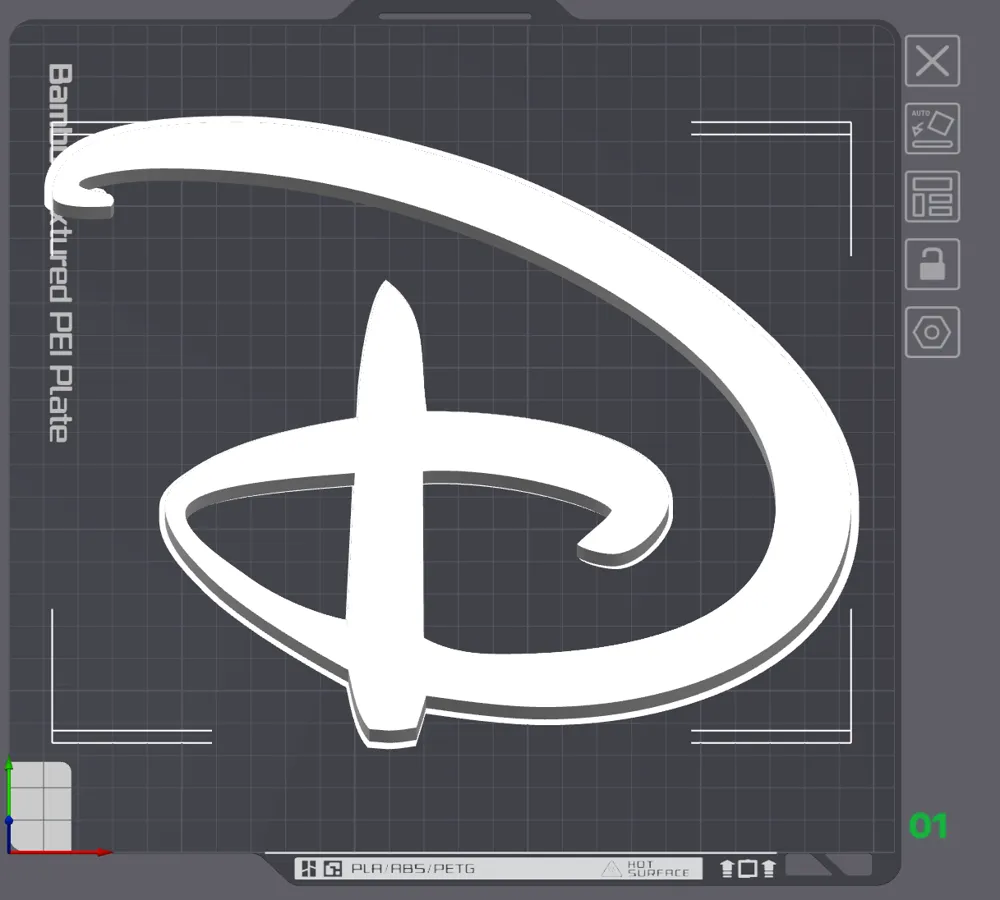
Task: Open the plate arrangement layout icon
Action: tap(933, 198)
